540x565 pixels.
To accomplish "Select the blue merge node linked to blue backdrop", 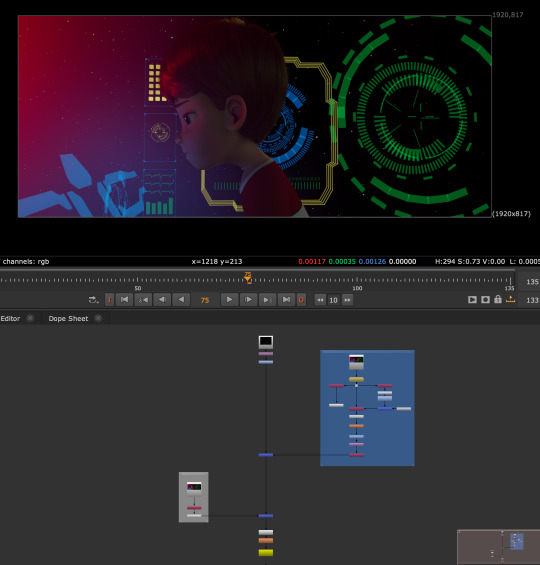I will [266, 455].
